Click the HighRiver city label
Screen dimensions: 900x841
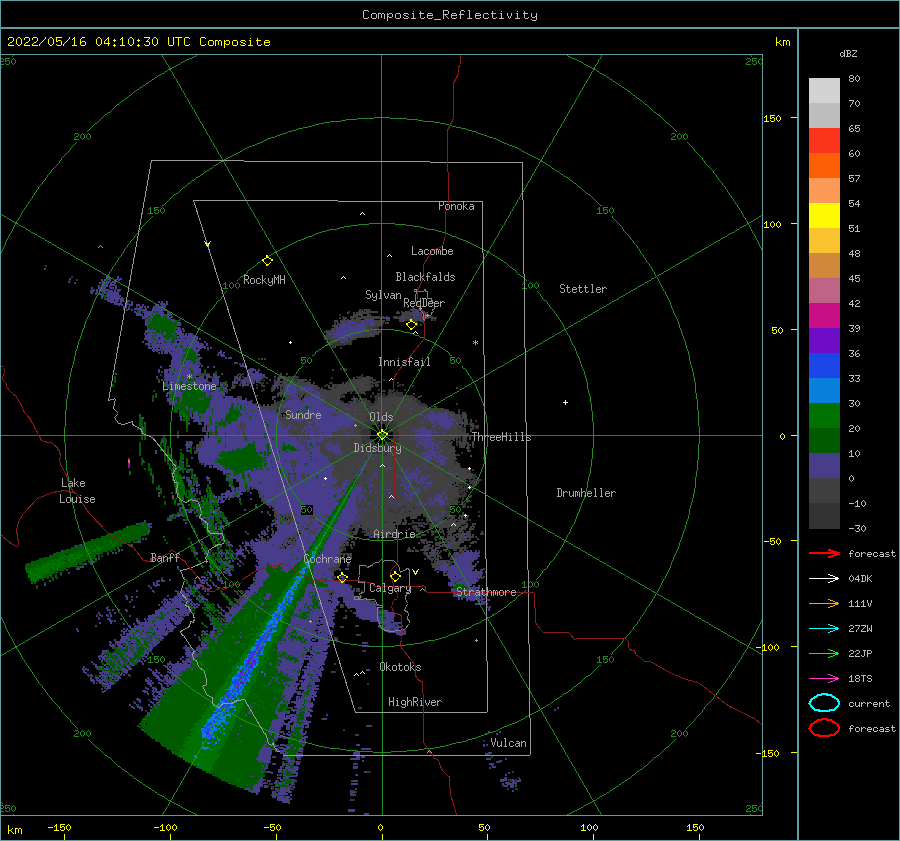[x=415, y=702]
